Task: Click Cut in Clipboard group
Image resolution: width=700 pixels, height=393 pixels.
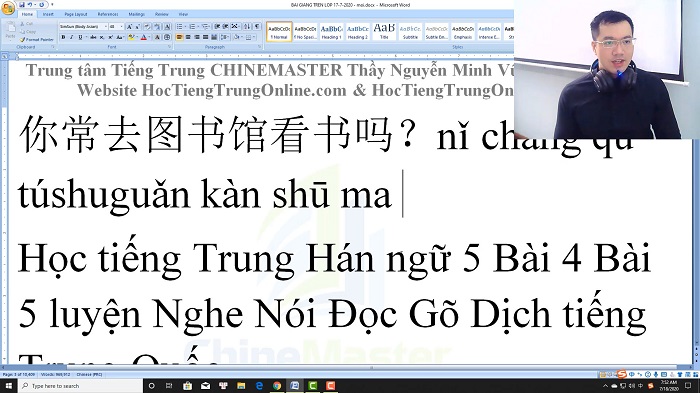Action: (x=26, y=24)
